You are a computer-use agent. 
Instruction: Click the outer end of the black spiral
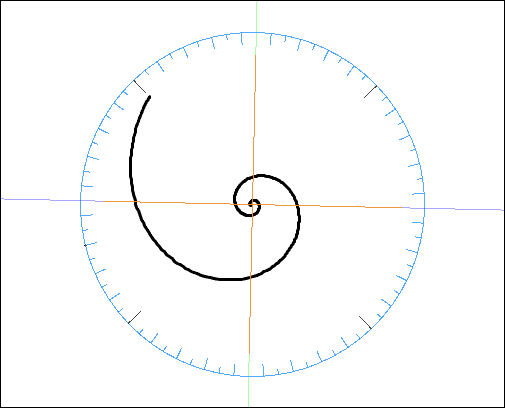[x=149, y=97]
